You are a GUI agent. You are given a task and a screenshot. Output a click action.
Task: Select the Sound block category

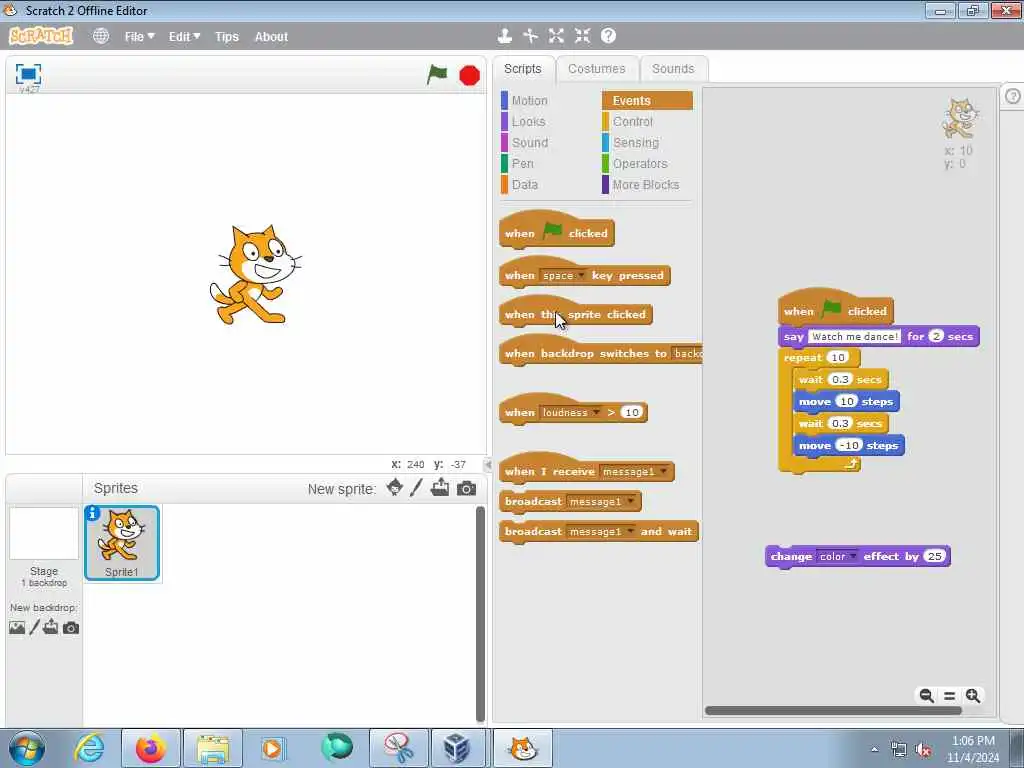pos(530,142)
